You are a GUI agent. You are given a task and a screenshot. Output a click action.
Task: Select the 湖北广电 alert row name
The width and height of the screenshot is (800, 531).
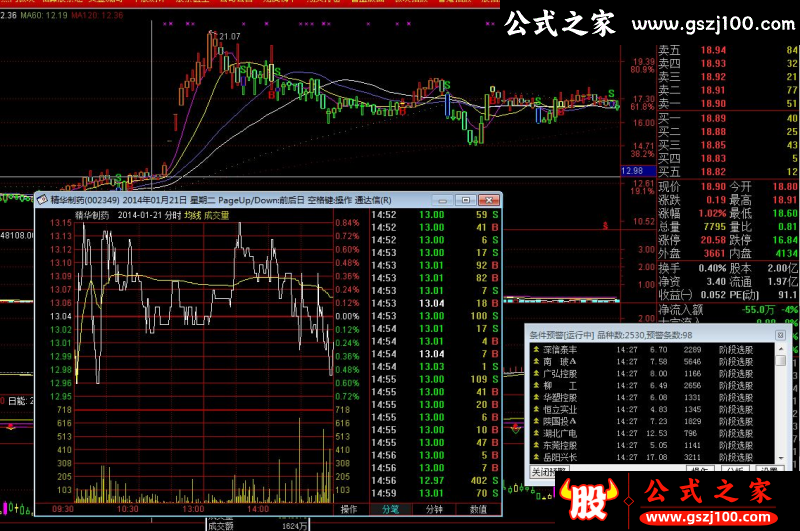coord(560,434)
